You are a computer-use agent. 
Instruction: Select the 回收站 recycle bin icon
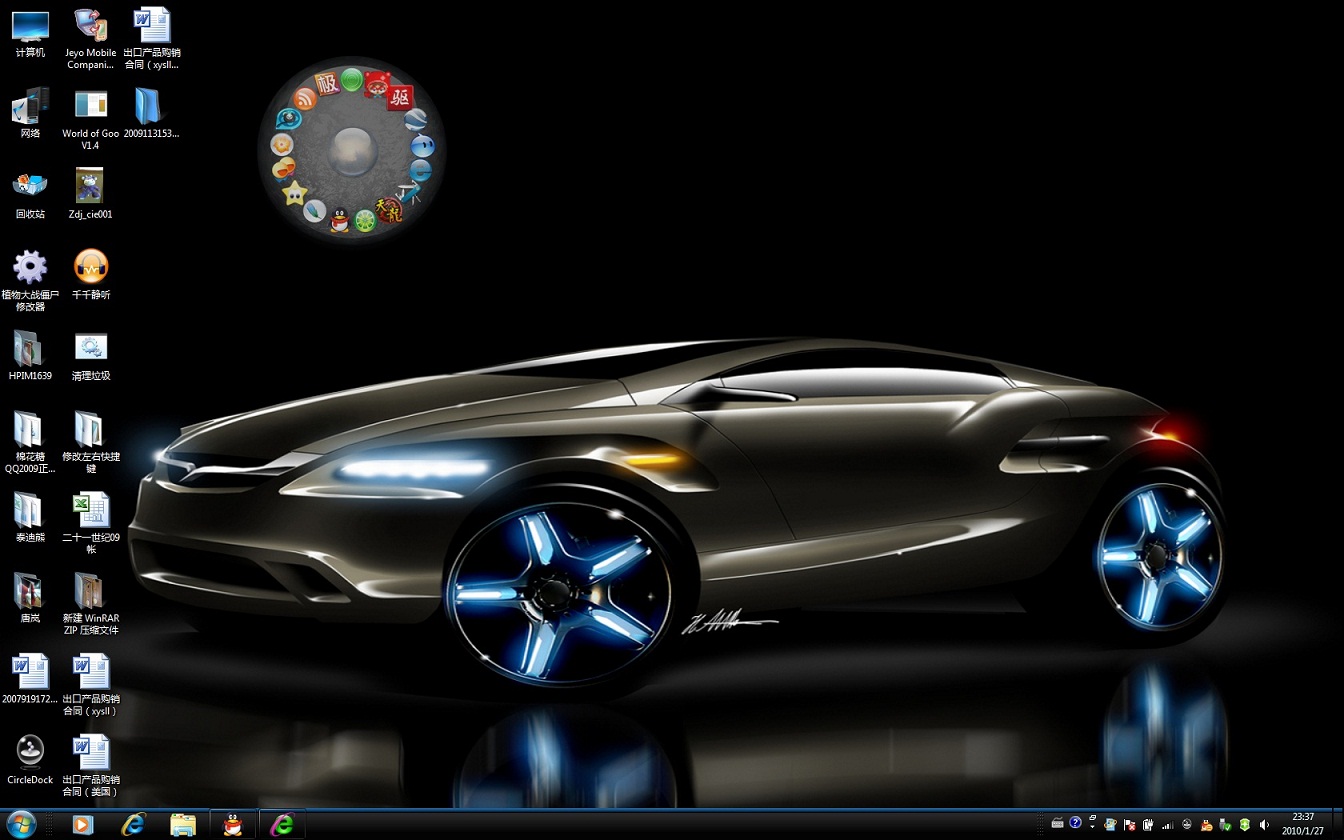30,186
